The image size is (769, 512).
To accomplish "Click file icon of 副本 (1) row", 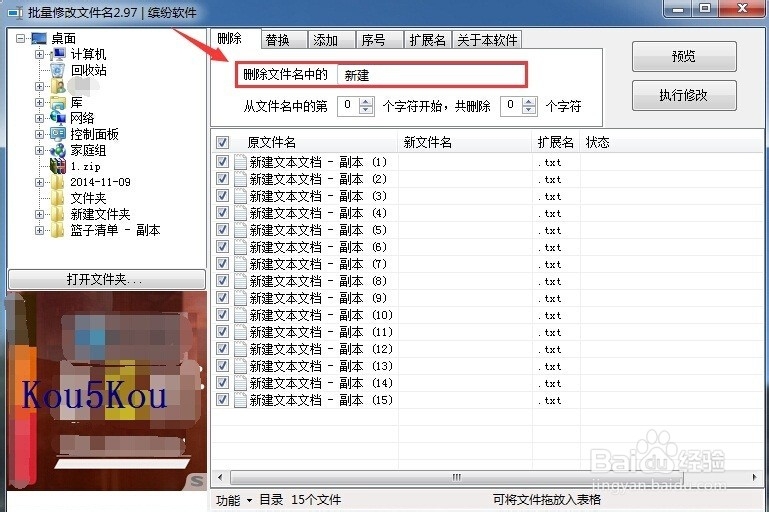I will (240, 162).
